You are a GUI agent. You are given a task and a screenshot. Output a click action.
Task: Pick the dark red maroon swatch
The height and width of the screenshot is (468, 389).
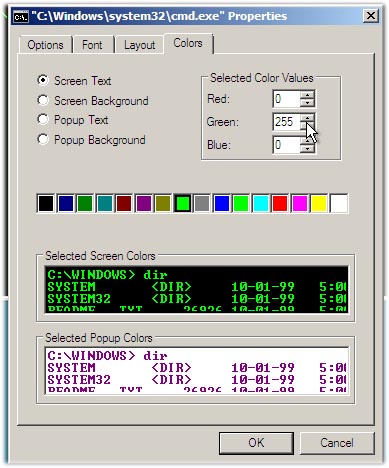[x=124, y=203]
